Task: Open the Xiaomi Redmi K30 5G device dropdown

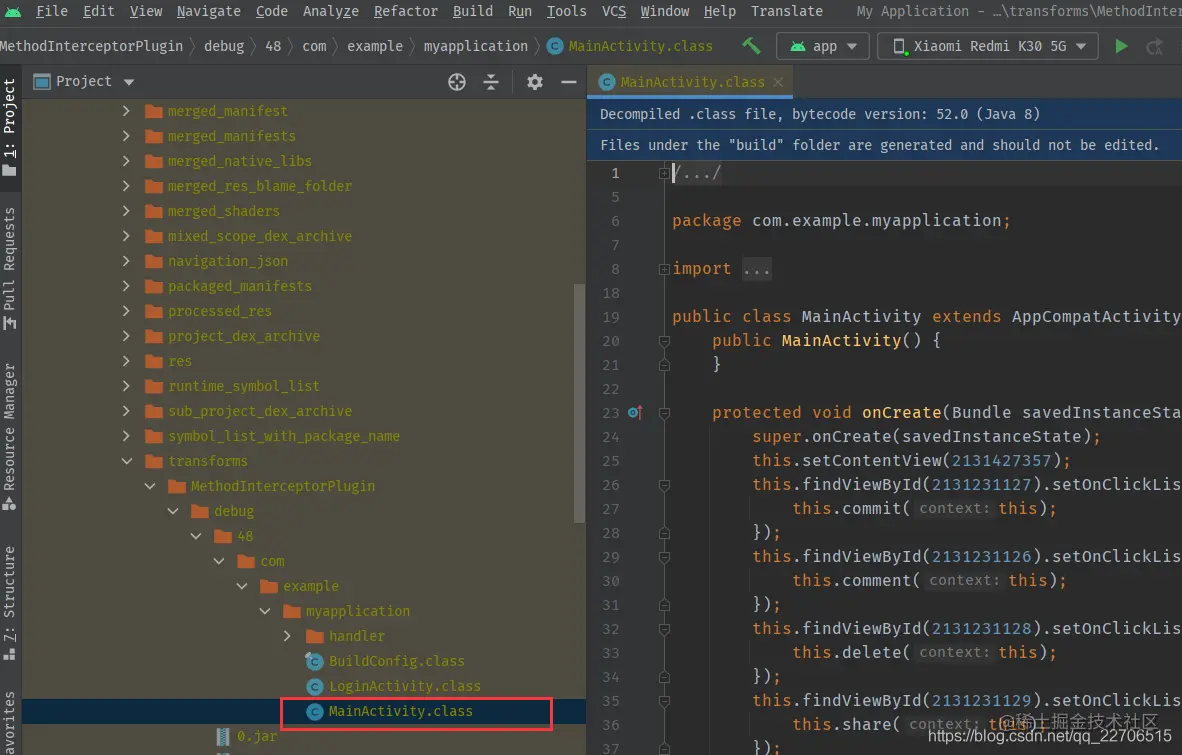Action: click(x=989, y=47)
